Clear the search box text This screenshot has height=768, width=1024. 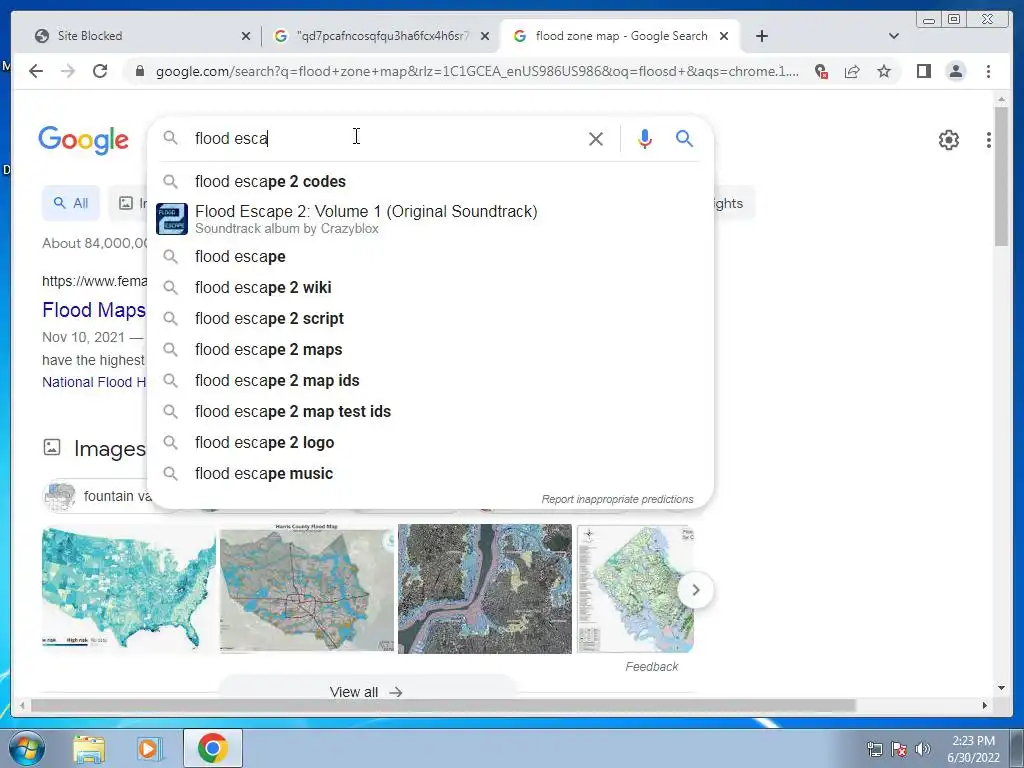coord(596,138)
